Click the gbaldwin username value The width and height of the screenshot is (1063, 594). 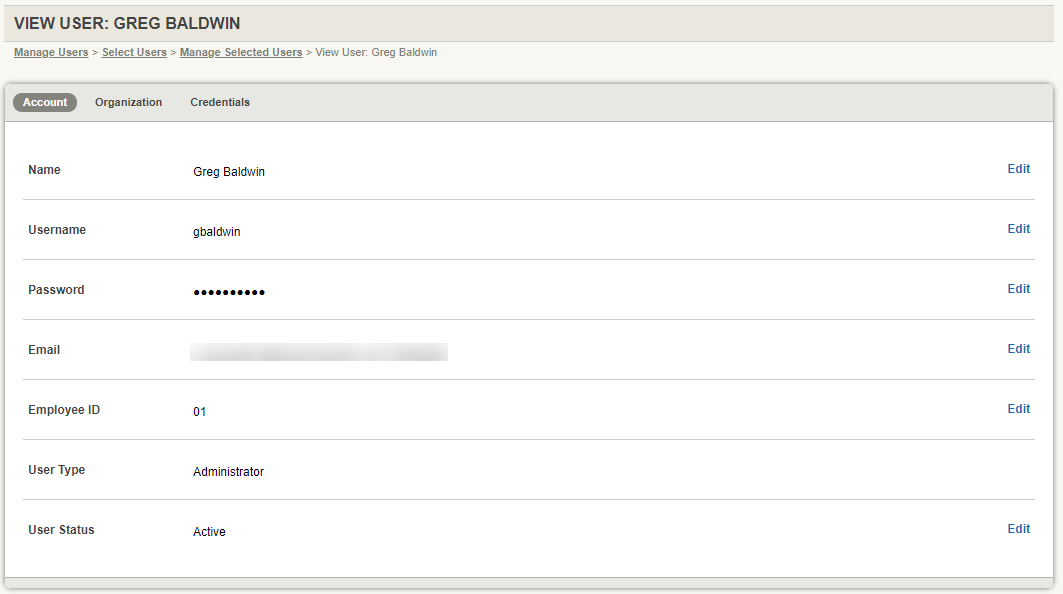(215, 232)
